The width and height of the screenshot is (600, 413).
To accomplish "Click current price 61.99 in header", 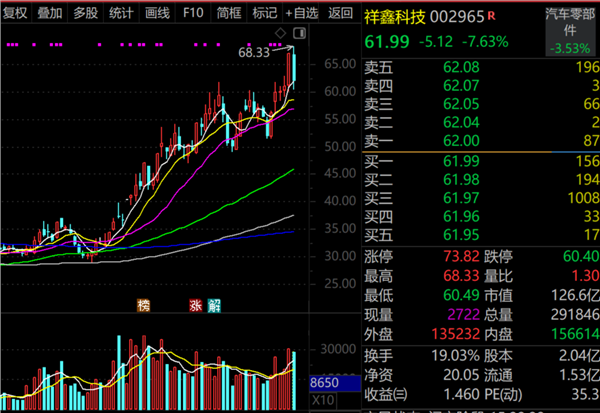I will [387, 41].
